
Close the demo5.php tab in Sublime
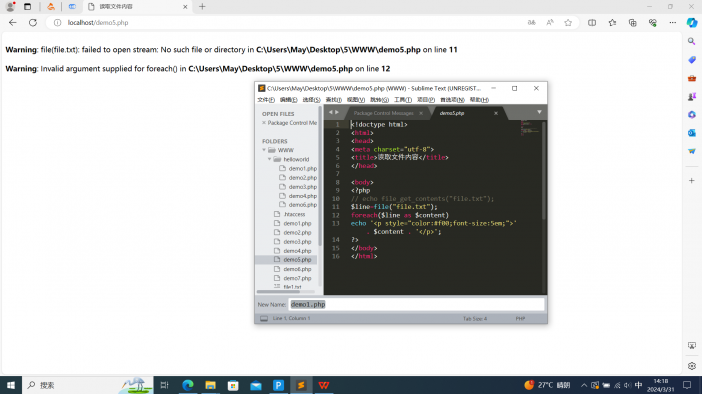(496, 113)
